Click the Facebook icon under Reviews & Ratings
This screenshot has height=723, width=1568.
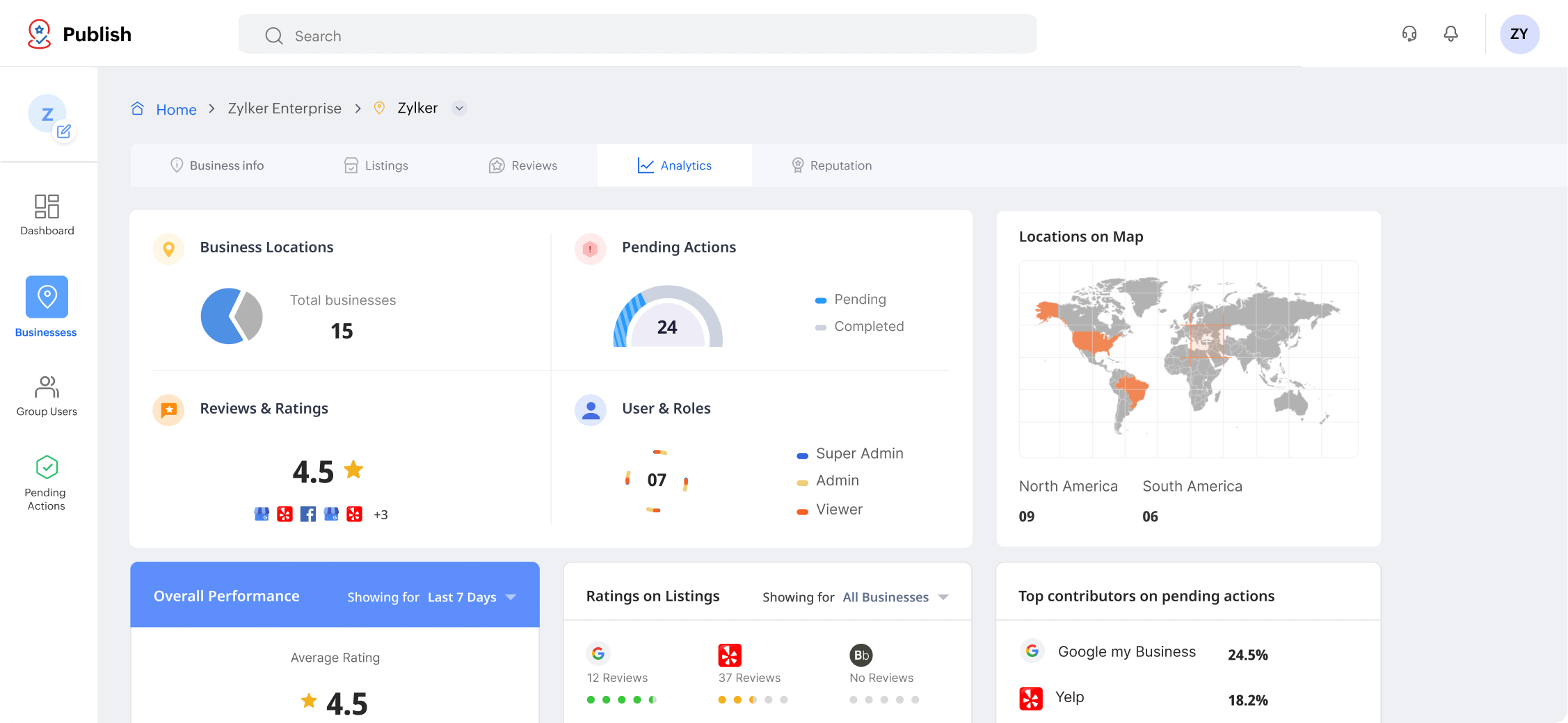pos(307,514)
